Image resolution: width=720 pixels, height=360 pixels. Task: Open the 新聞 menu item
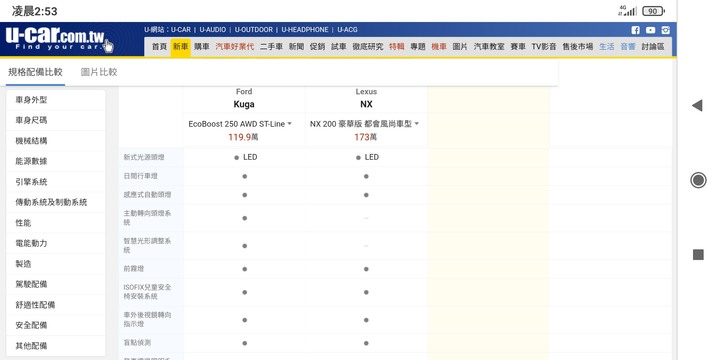coord(296,47)
